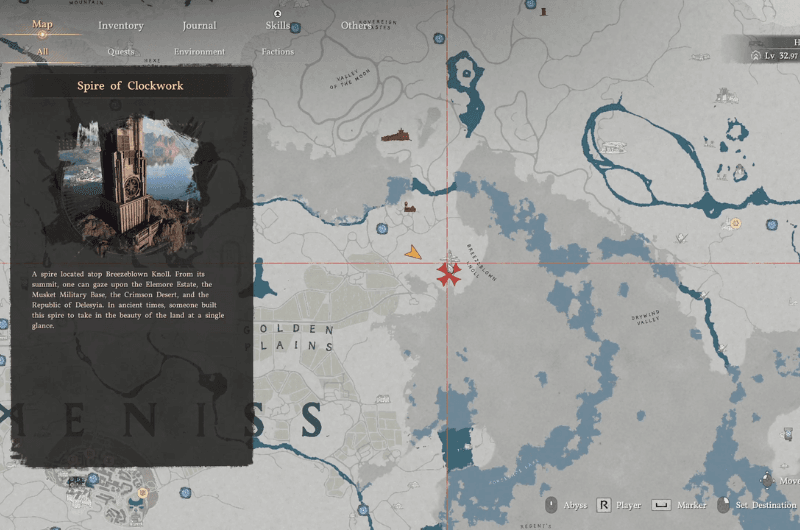Click Set Destination mouse hint
Screen dimensions: 800x530
click(x=724, y=505)
